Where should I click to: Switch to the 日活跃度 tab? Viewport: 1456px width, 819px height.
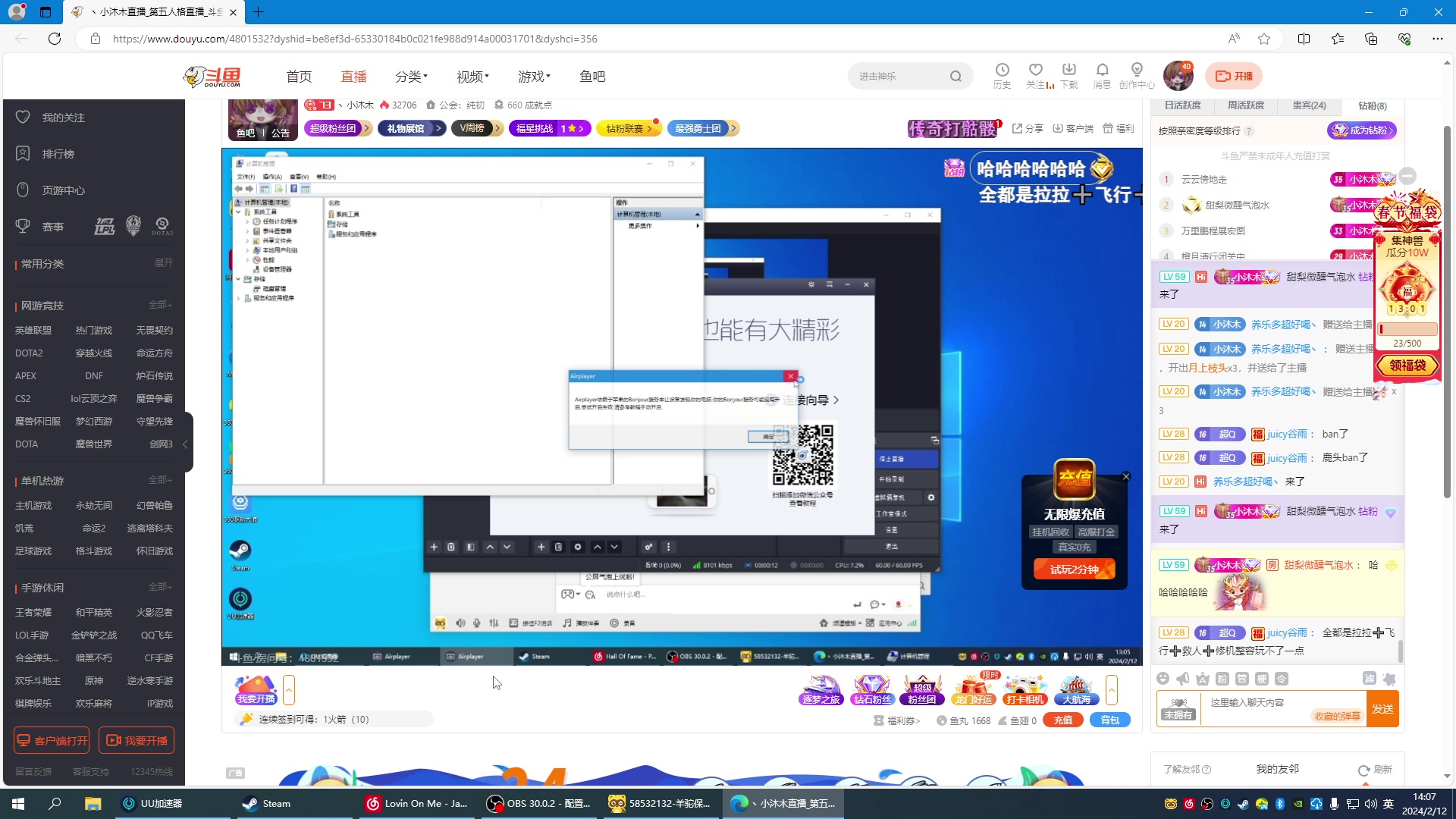tap(1182, 105)
